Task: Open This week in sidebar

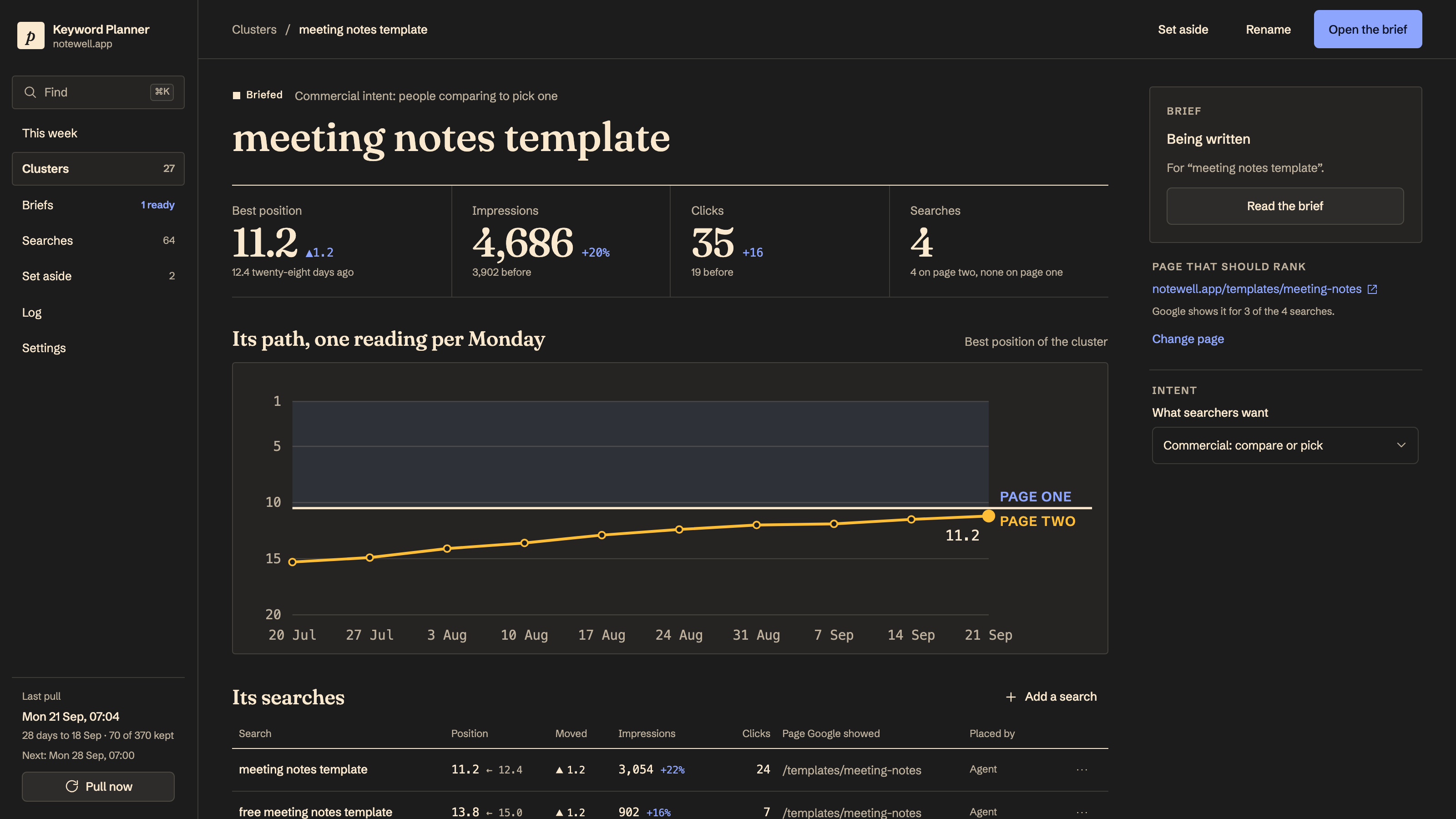Action: pos(98,133)
